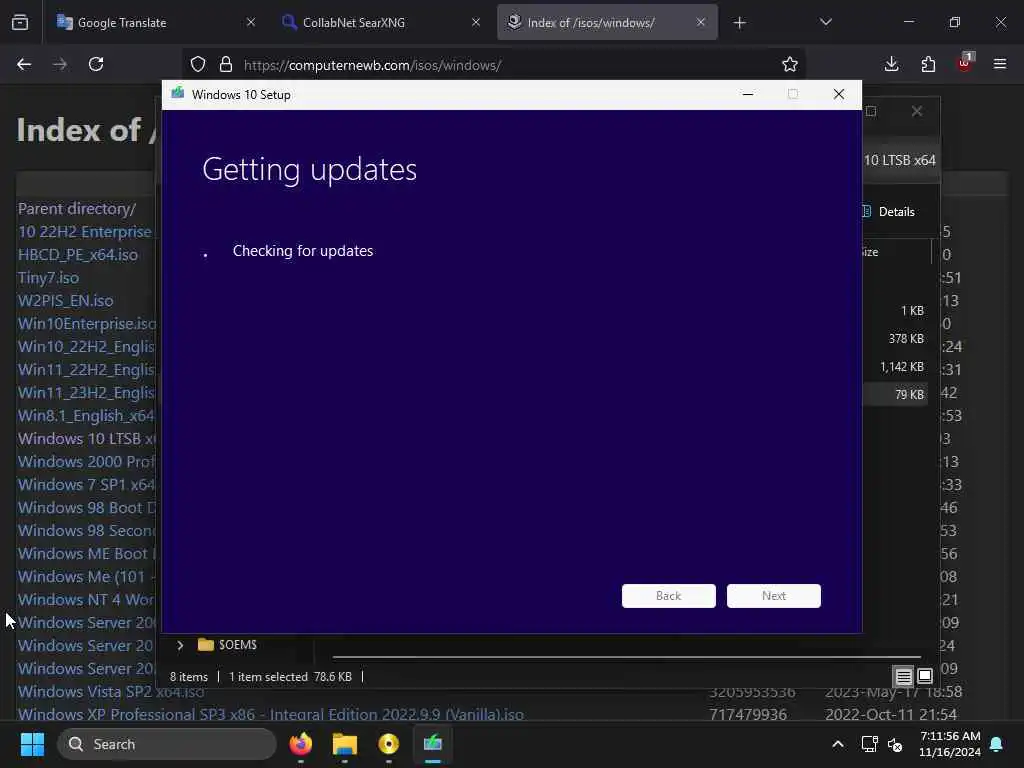The image size is (1024, 768).
Task: Open Windows Setup taskbar icon
Action: (x=432, y=744)
